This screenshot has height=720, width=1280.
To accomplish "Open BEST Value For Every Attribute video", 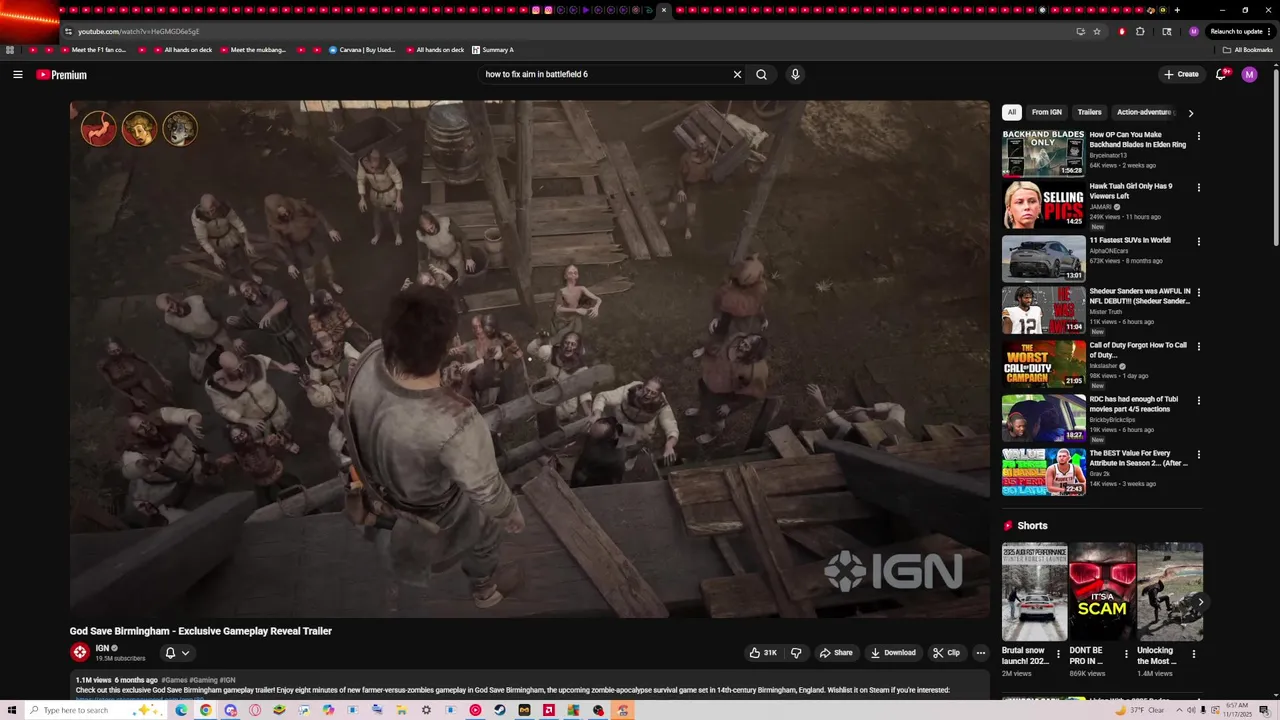I will pyautogui.click(x=1139, y=458).
